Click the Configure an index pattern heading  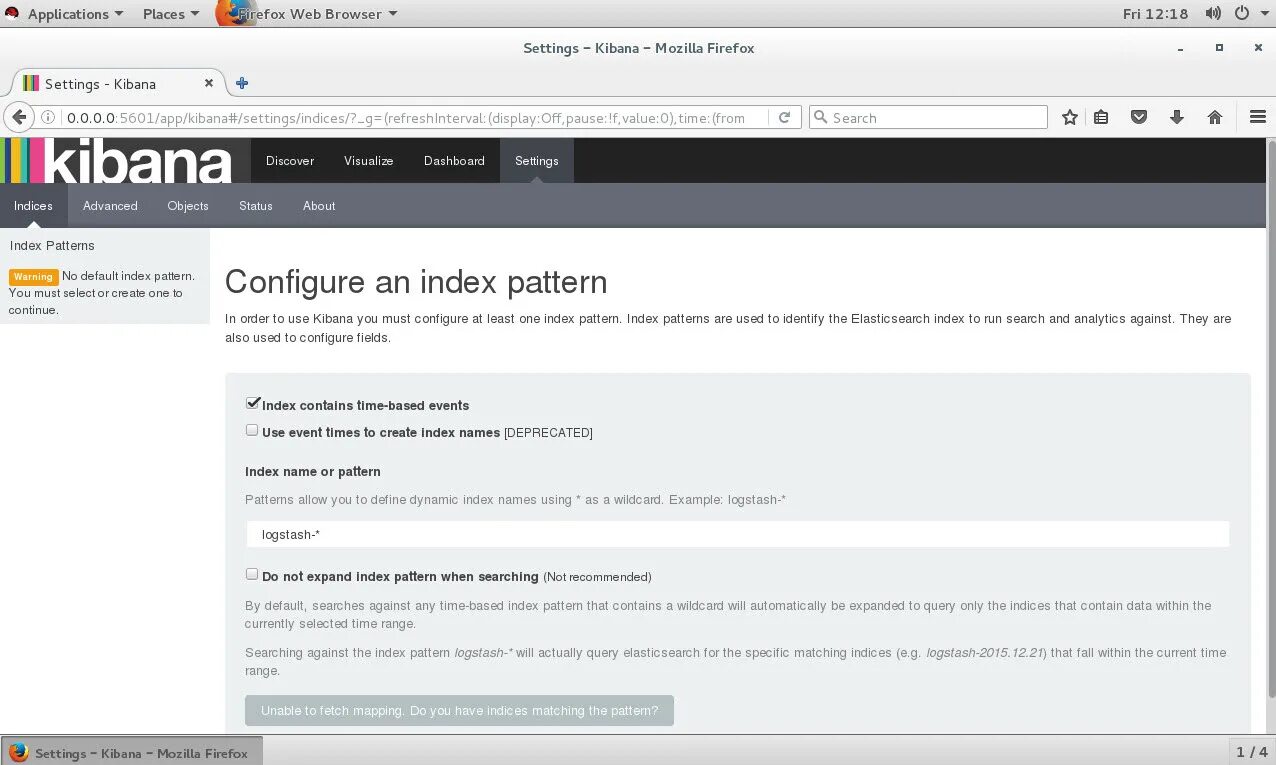pos(416,282)
